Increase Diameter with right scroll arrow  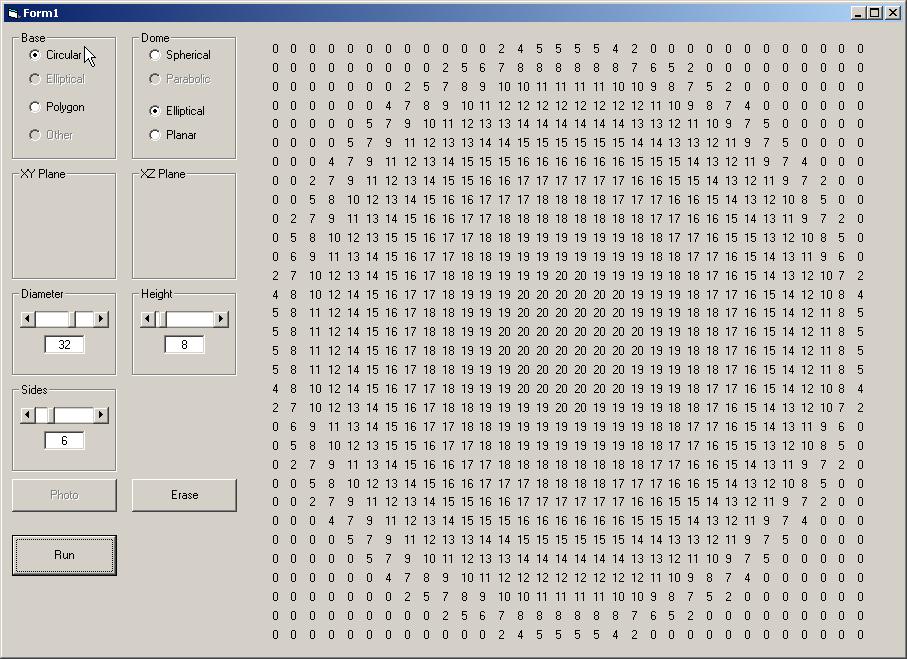101,319
